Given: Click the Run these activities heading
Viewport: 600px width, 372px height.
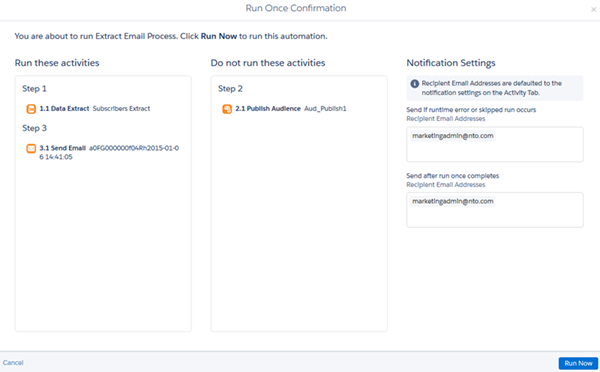Looking at the screenshot, I should [57, 63].
